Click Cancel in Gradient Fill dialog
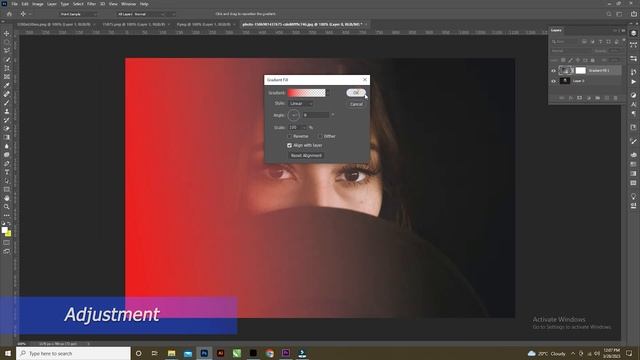This screenshot has width=640, height=360. point(356,104)
